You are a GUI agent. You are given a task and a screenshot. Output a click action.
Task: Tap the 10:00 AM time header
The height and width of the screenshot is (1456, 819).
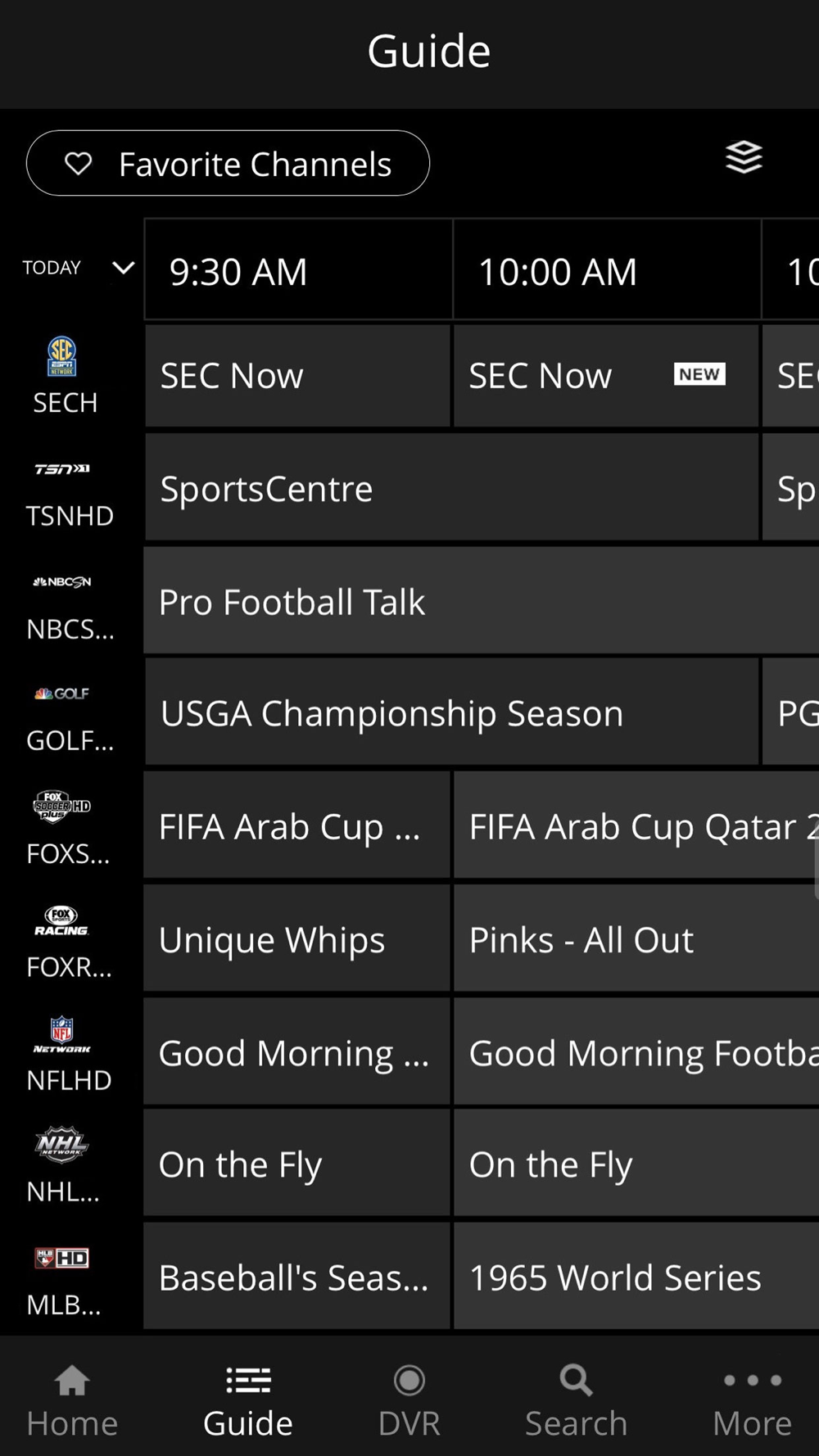click(607, 270)
